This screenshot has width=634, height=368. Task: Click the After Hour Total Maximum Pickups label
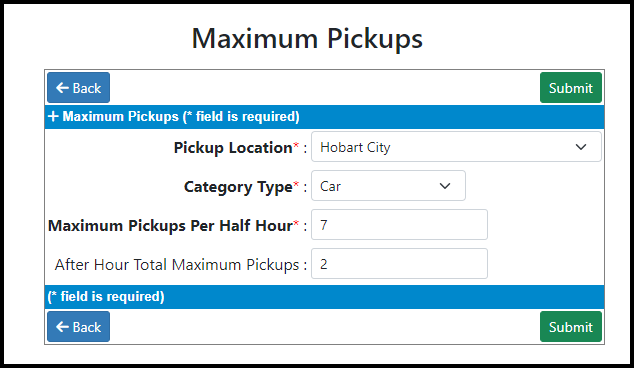[177, 265]
